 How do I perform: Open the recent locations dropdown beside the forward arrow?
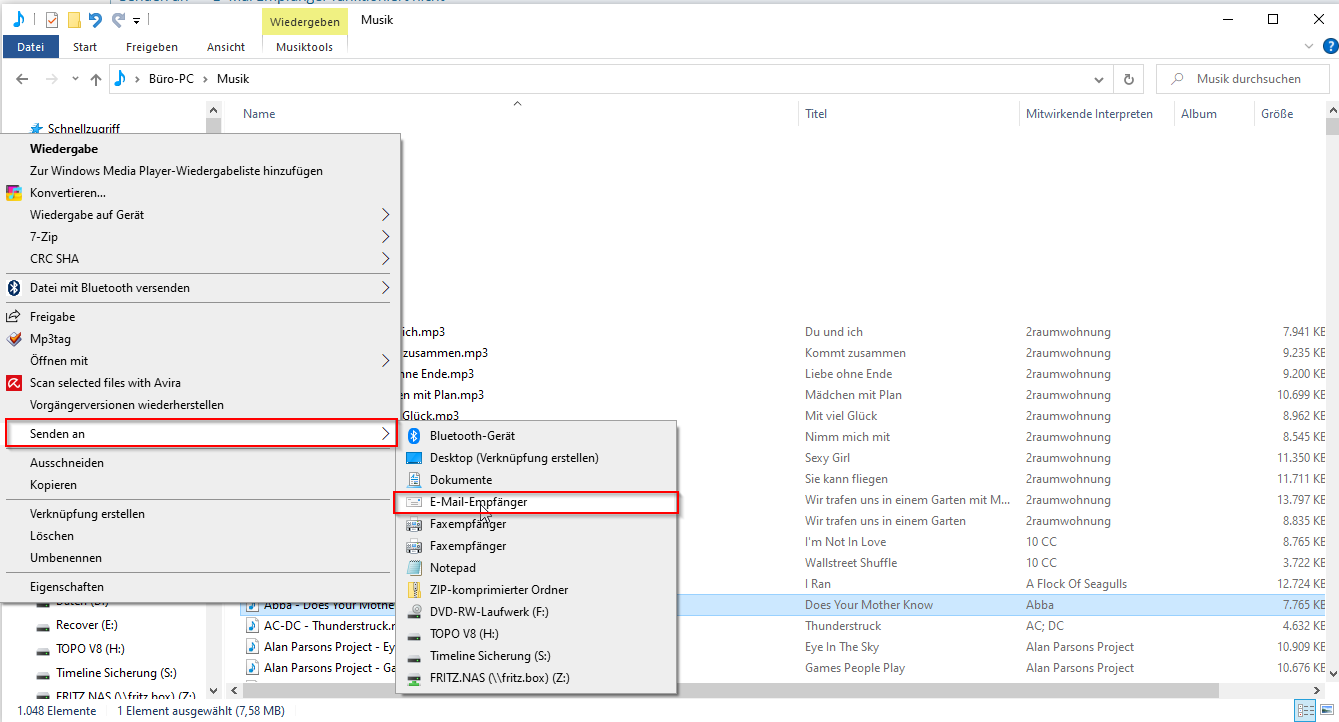pyautogui.click(x=76, y=79)
